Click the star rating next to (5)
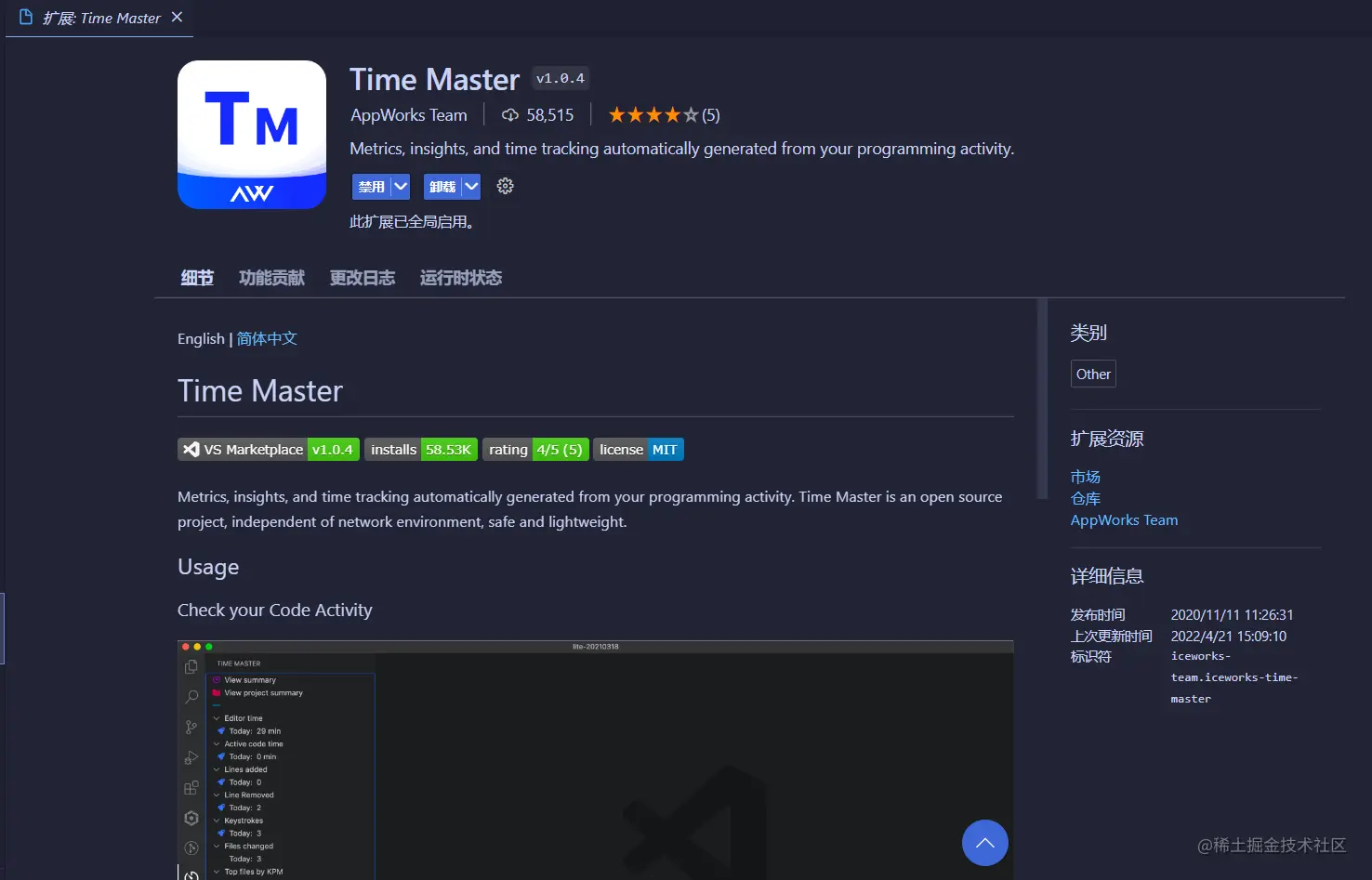The height and width of the screenshot is (880, 1372). 653,115
